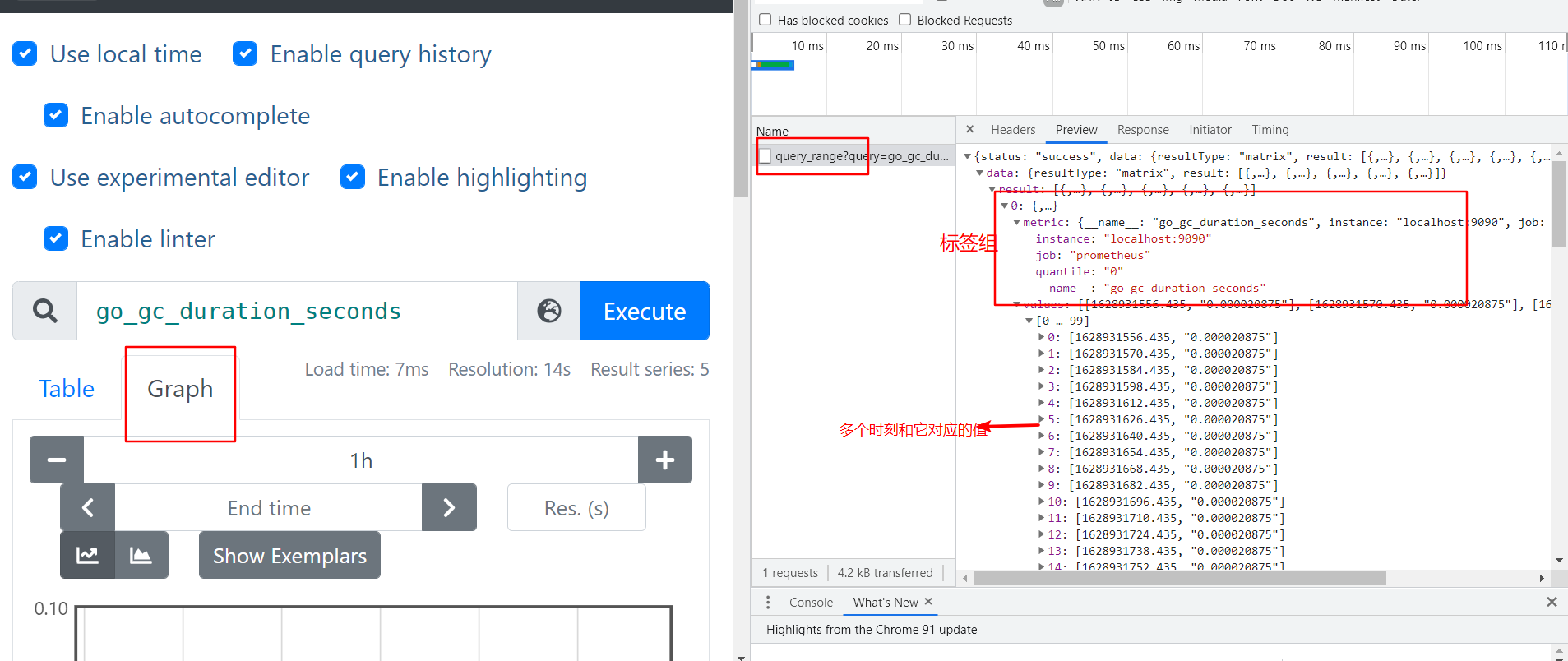
Task: Collapse result item 0 in the preview
Action: (1004, 206)
